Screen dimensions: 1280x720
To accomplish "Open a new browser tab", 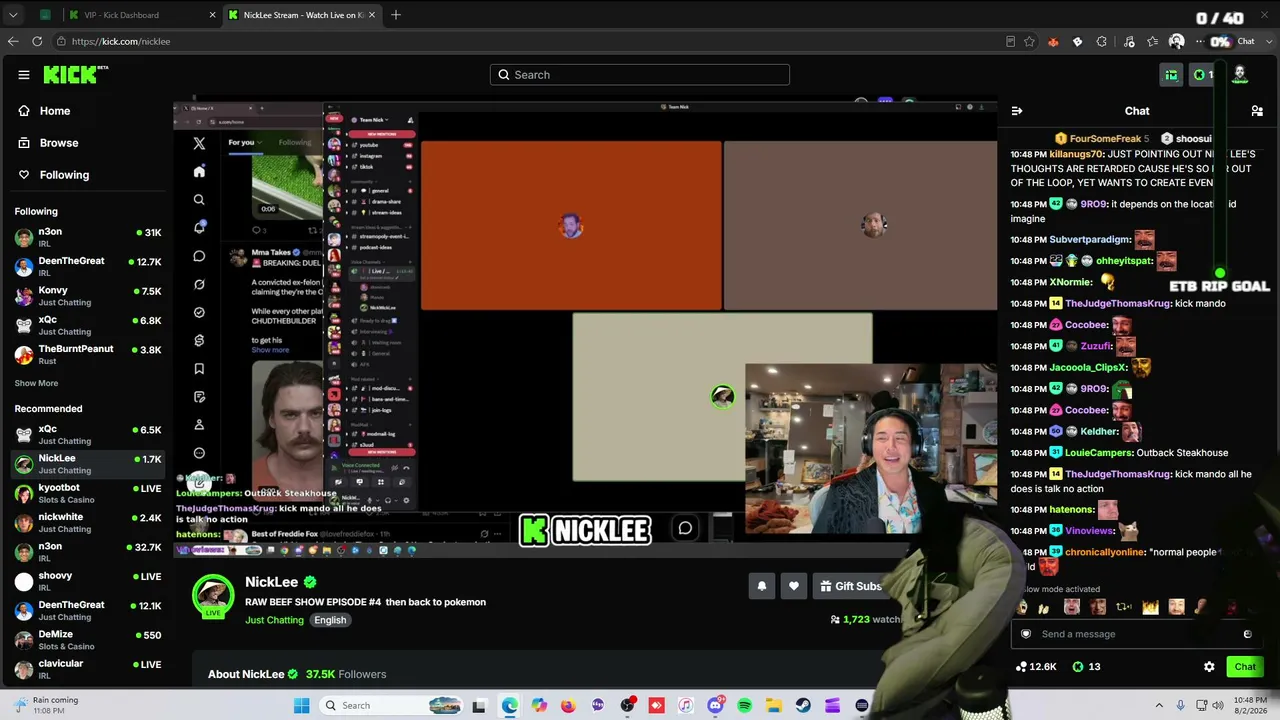I will [396, 15].
